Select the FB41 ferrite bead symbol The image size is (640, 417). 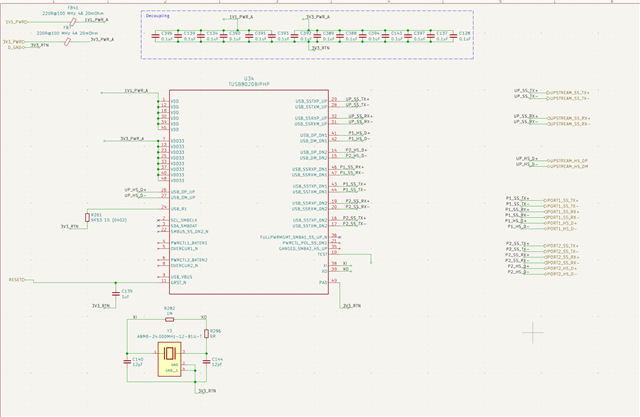[x=73, y=22]
